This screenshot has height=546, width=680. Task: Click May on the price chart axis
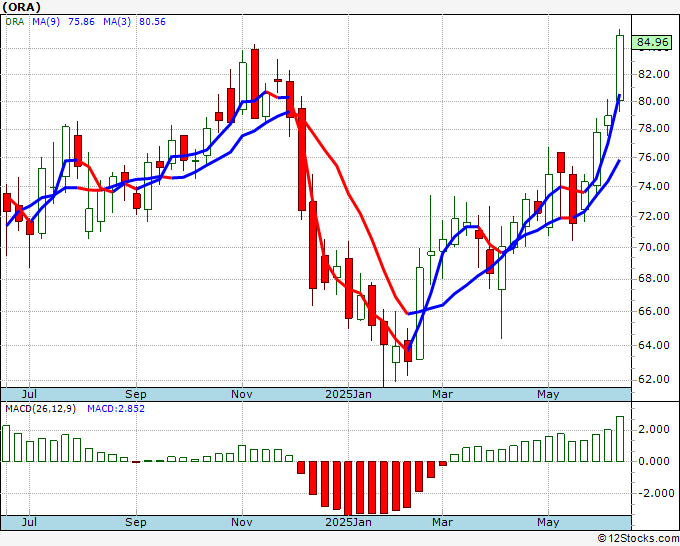click(548, 394)
